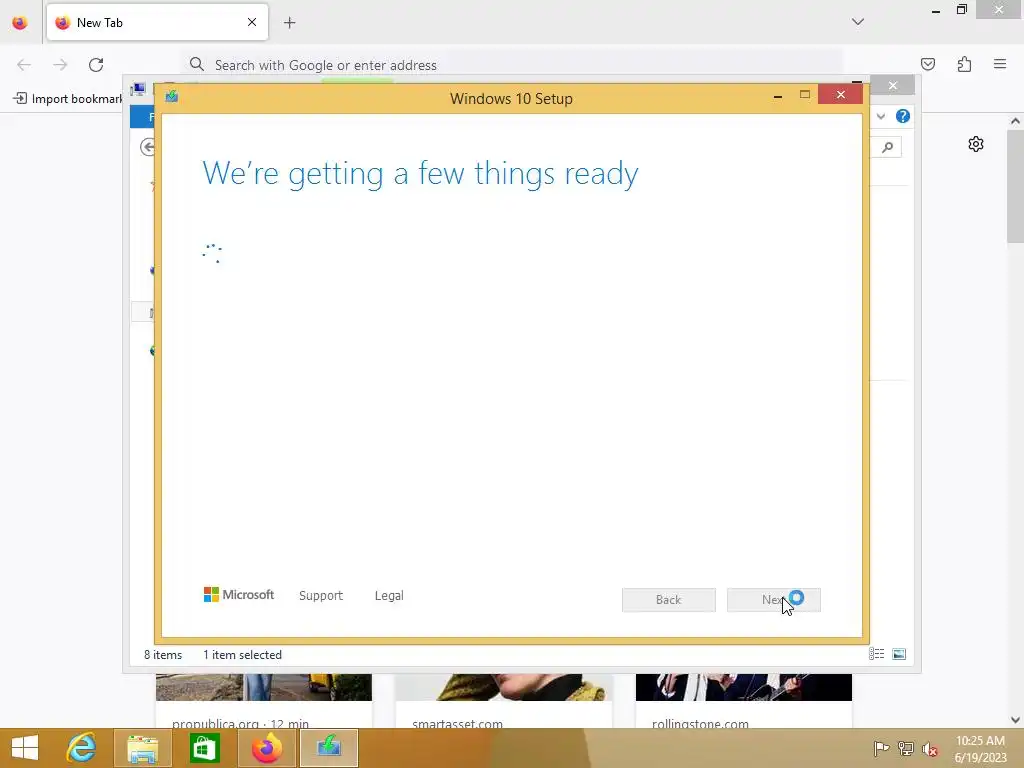Open the Firefox list all tabs dropdown
The height and width of the screenshot is (768, 1024).
pyautogui.click(x=857, y=22)
